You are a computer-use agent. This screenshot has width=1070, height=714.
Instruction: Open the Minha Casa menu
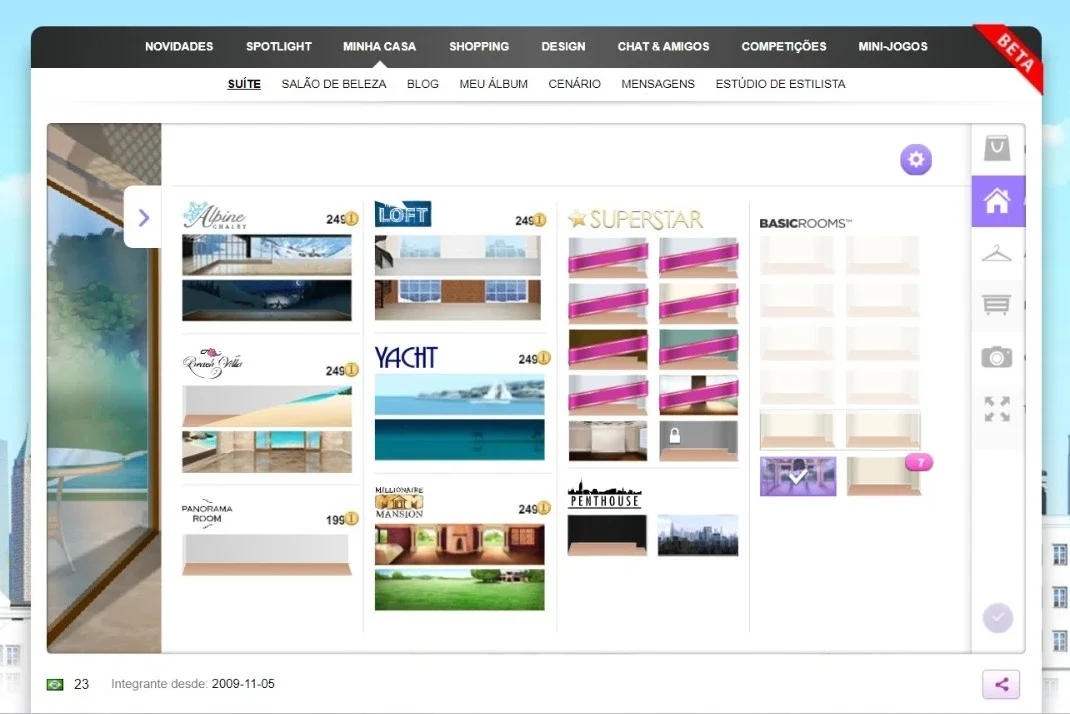coord(379,46)
